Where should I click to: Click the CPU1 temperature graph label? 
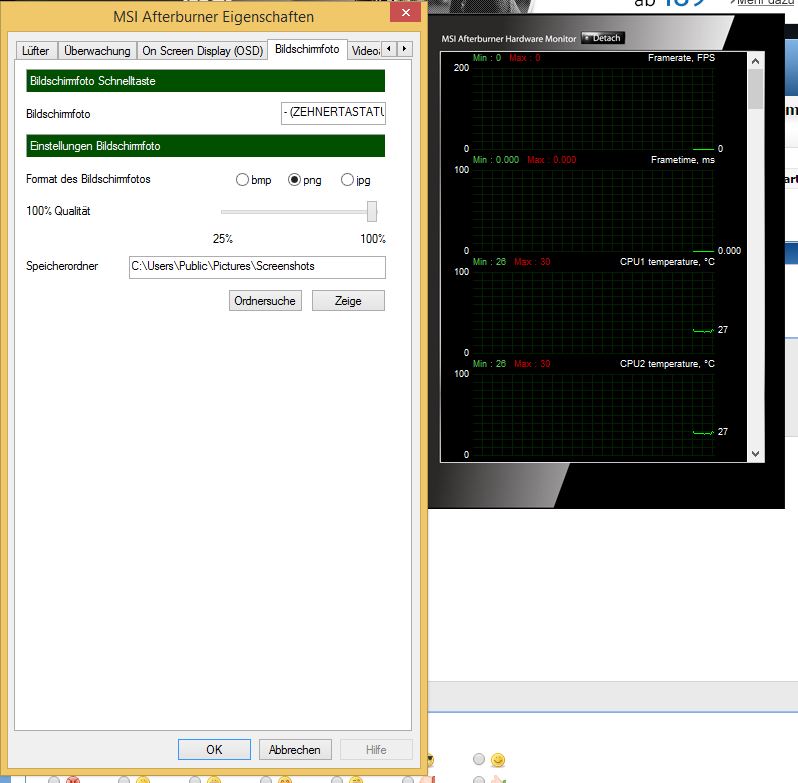coord(667,262)
